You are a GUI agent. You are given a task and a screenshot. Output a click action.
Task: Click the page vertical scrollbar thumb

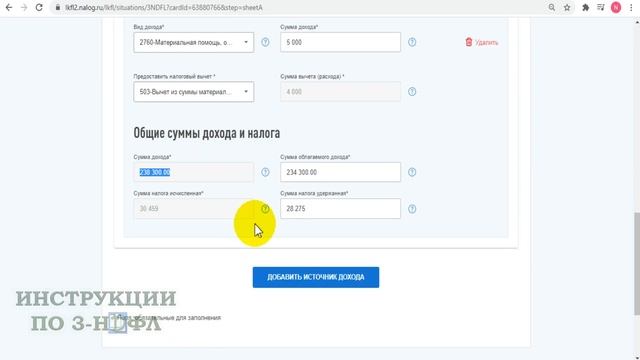tap(637, 263)
